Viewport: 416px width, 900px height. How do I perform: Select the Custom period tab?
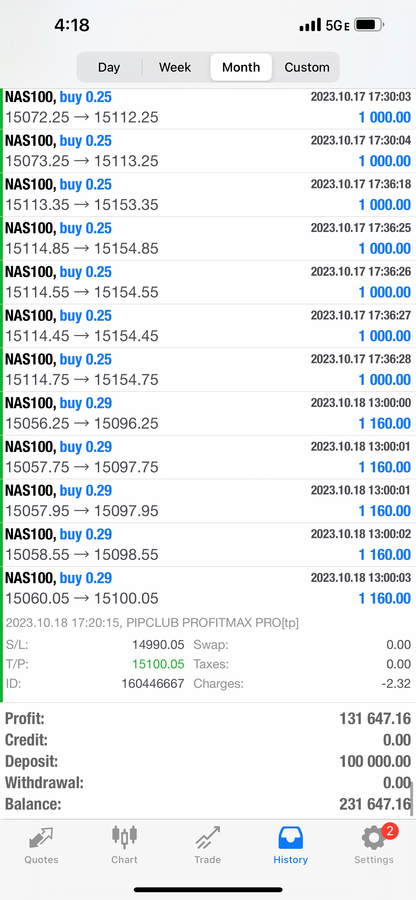307,67
